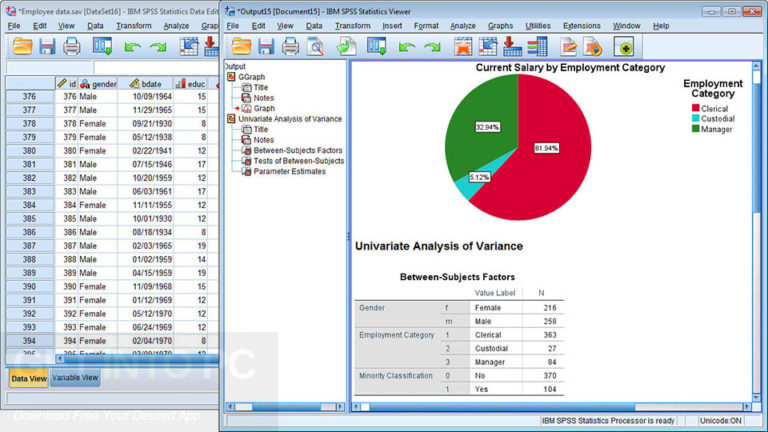The width and height of the screenshot is (768, 432).
Task: Click the Go to Data star icon
Action: pyautogui.click(x=463, y=47)
